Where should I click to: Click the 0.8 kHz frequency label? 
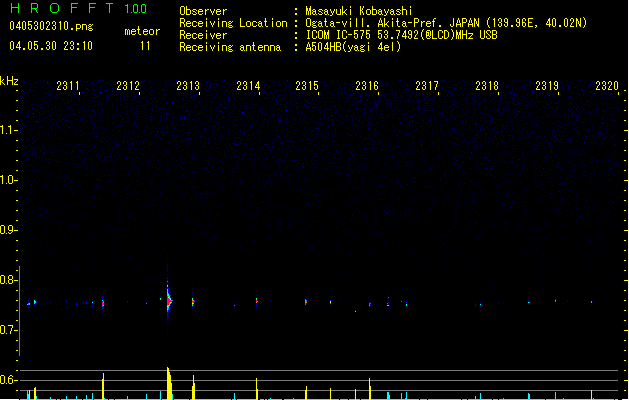pos(8,280)
